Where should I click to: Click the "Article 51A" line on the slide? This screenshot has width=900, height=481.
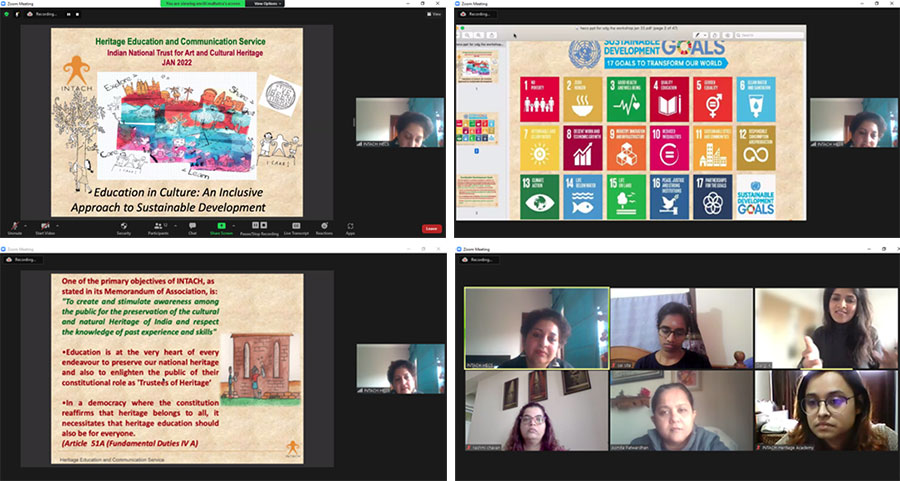[130, 444]
